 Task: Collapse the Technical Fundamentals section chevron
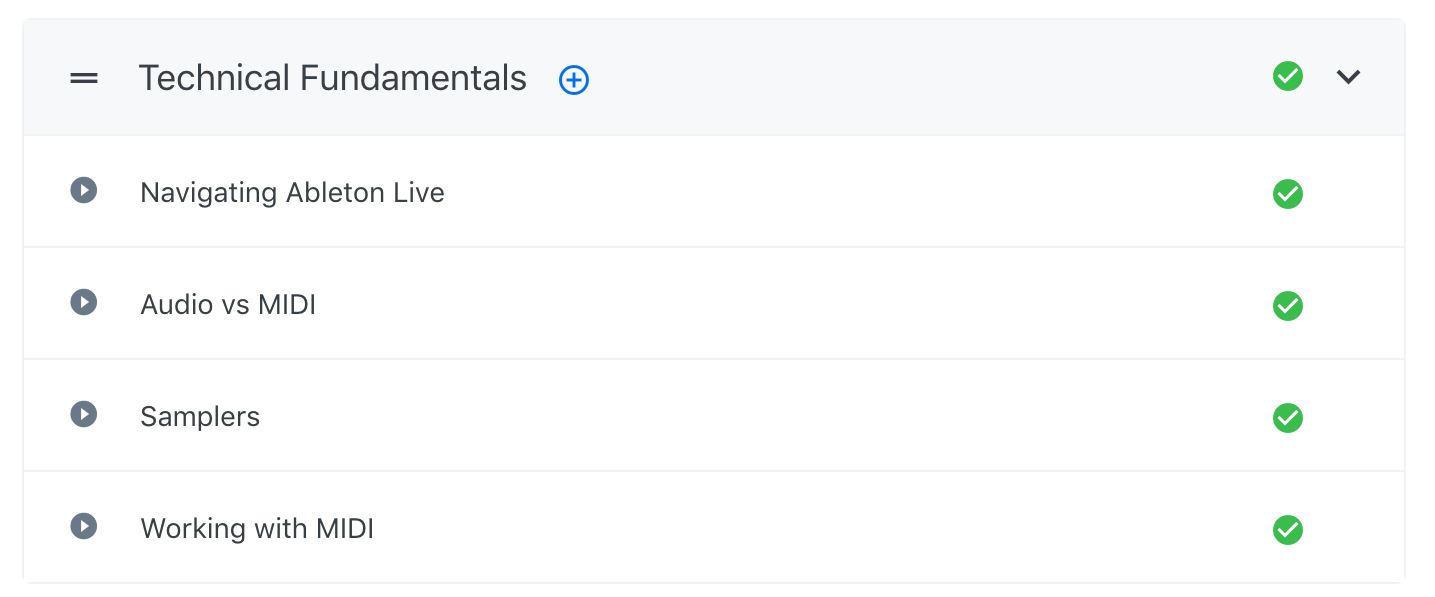tap(1349, 77)
